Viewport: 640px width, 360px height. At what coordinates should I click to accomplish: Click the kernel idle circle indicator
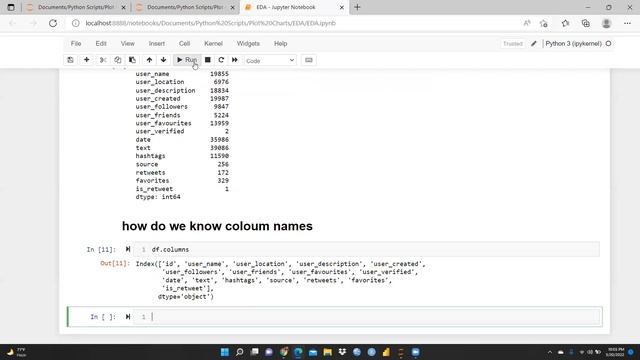pos(608,43)
